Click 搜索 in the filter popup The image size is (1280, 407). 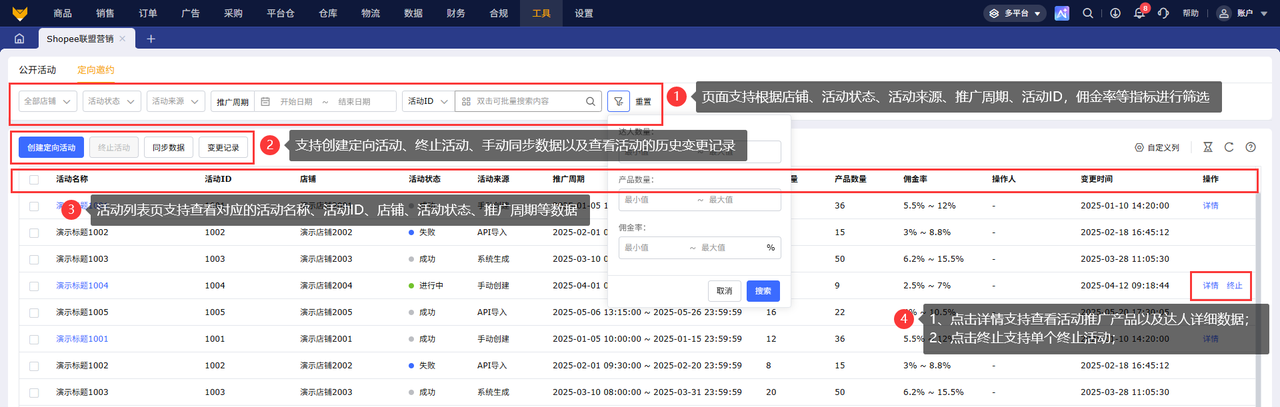coord(763,291)
